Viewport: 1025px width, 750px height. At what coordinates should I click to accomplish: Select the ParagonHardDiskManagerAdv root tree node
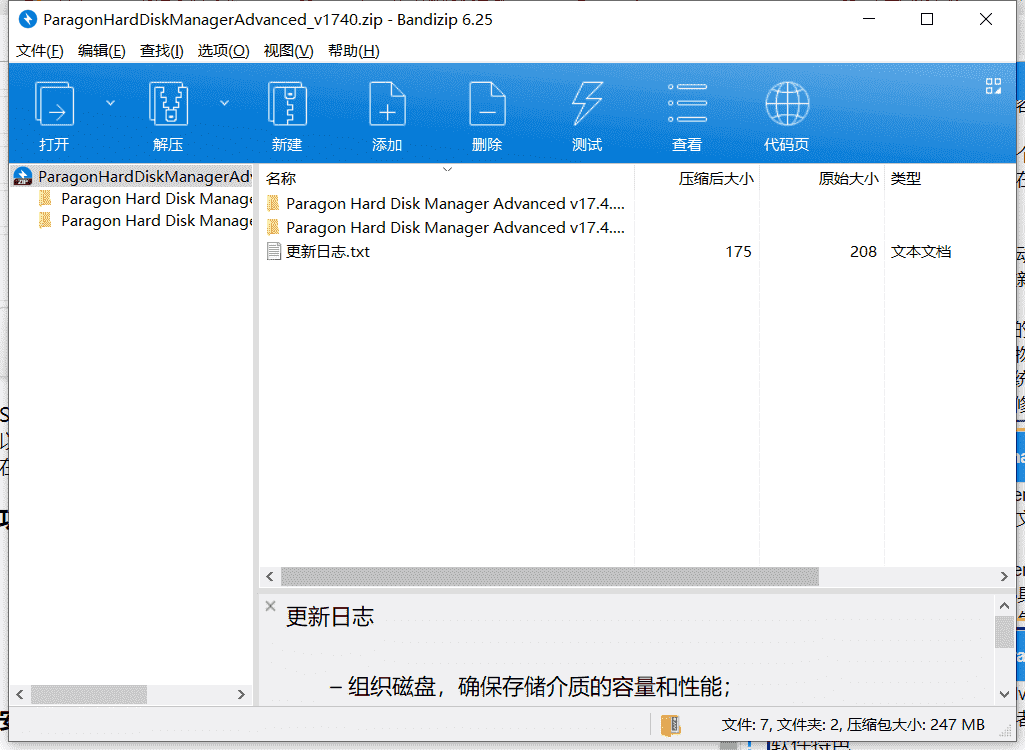132,177
